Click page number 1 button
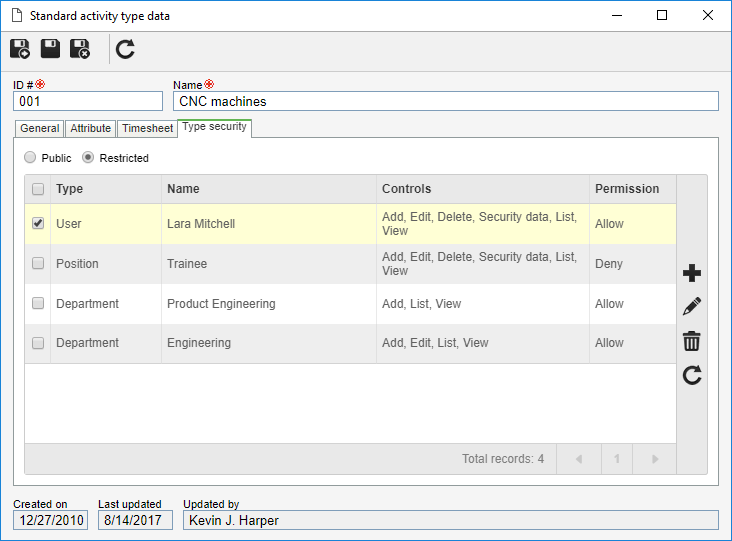 (617, 459)
